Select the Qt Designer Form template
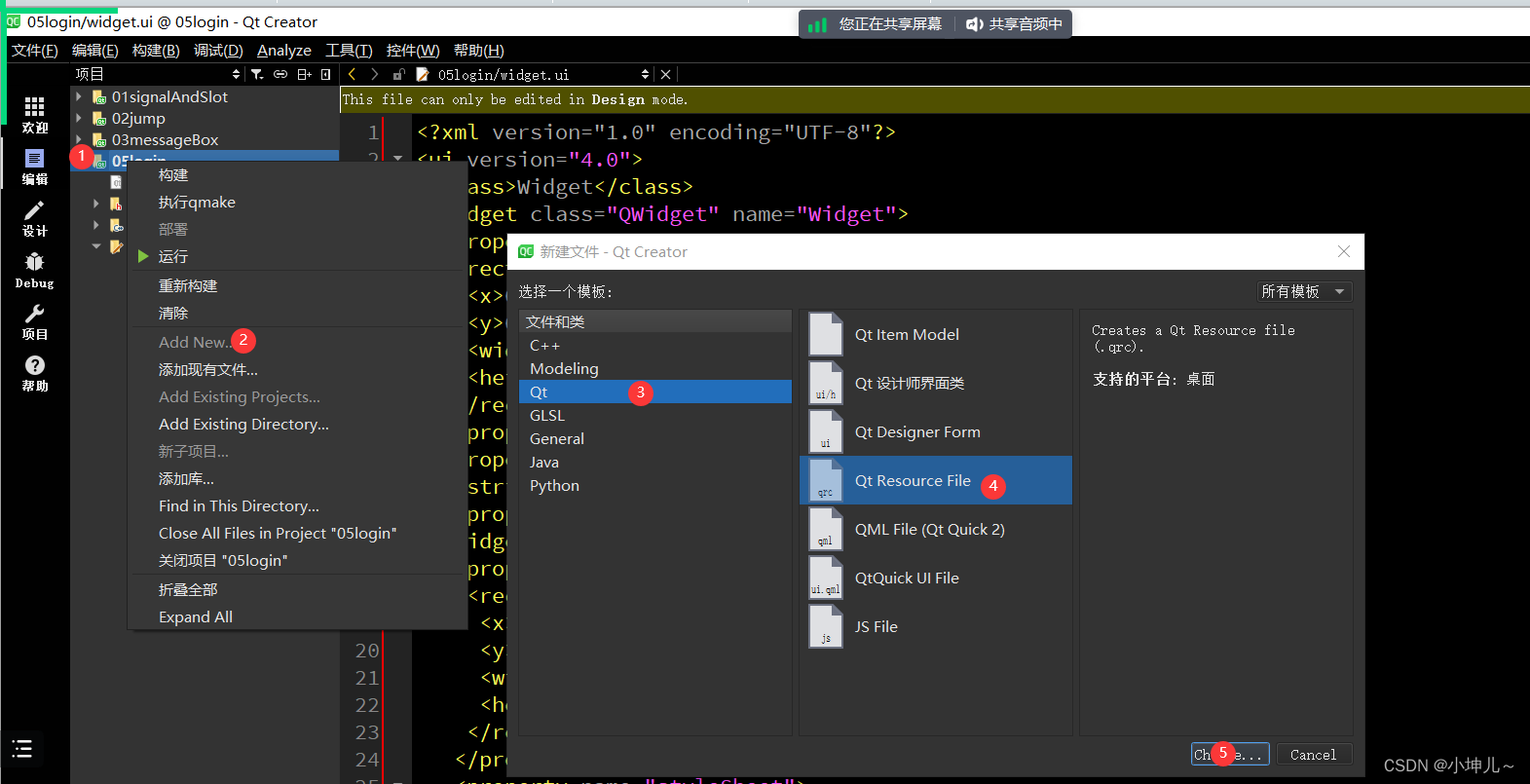1530x784 pixels. 936,431
